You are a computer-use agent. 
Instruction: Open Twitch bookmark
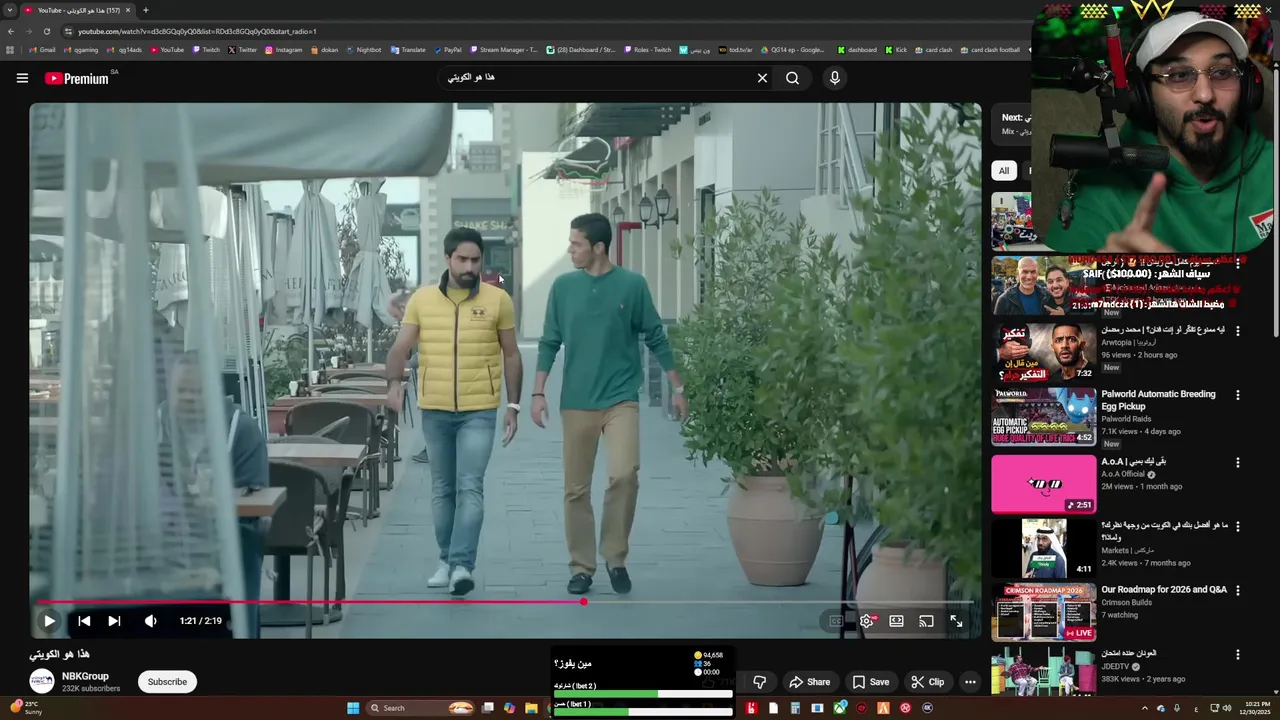(x=206, y=50)
